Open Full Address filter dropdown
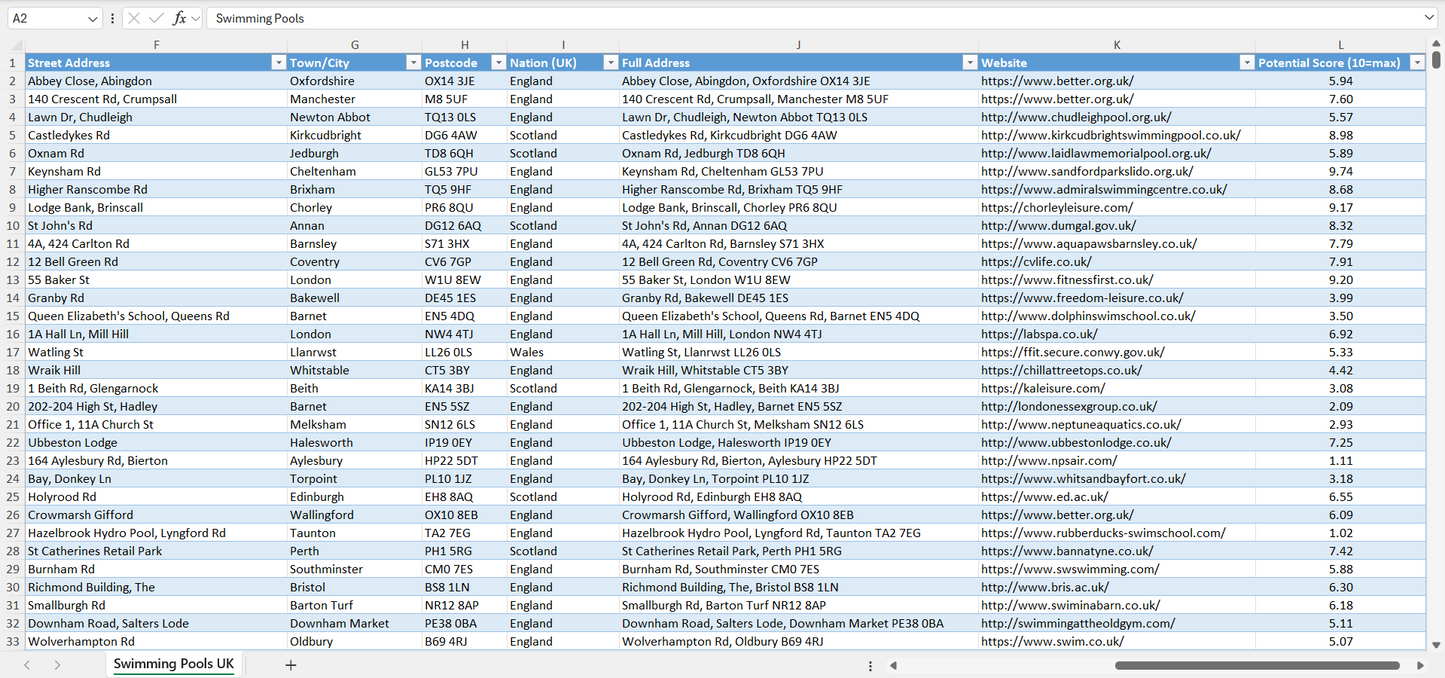The image size is (1445, 678). click(969, 63)
